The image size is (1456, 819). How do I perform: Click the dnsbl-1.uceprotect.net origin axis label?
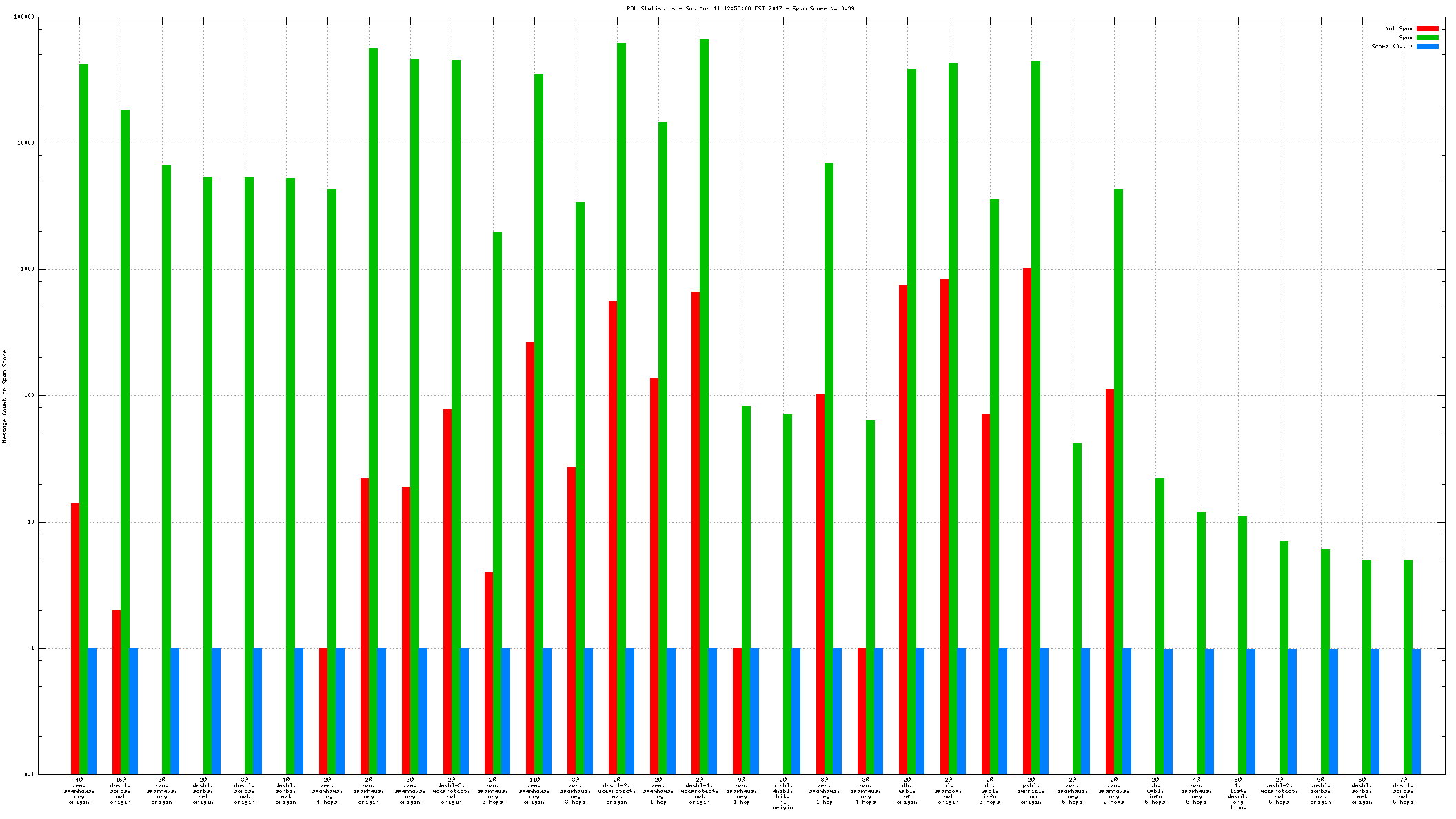(700, 791)
